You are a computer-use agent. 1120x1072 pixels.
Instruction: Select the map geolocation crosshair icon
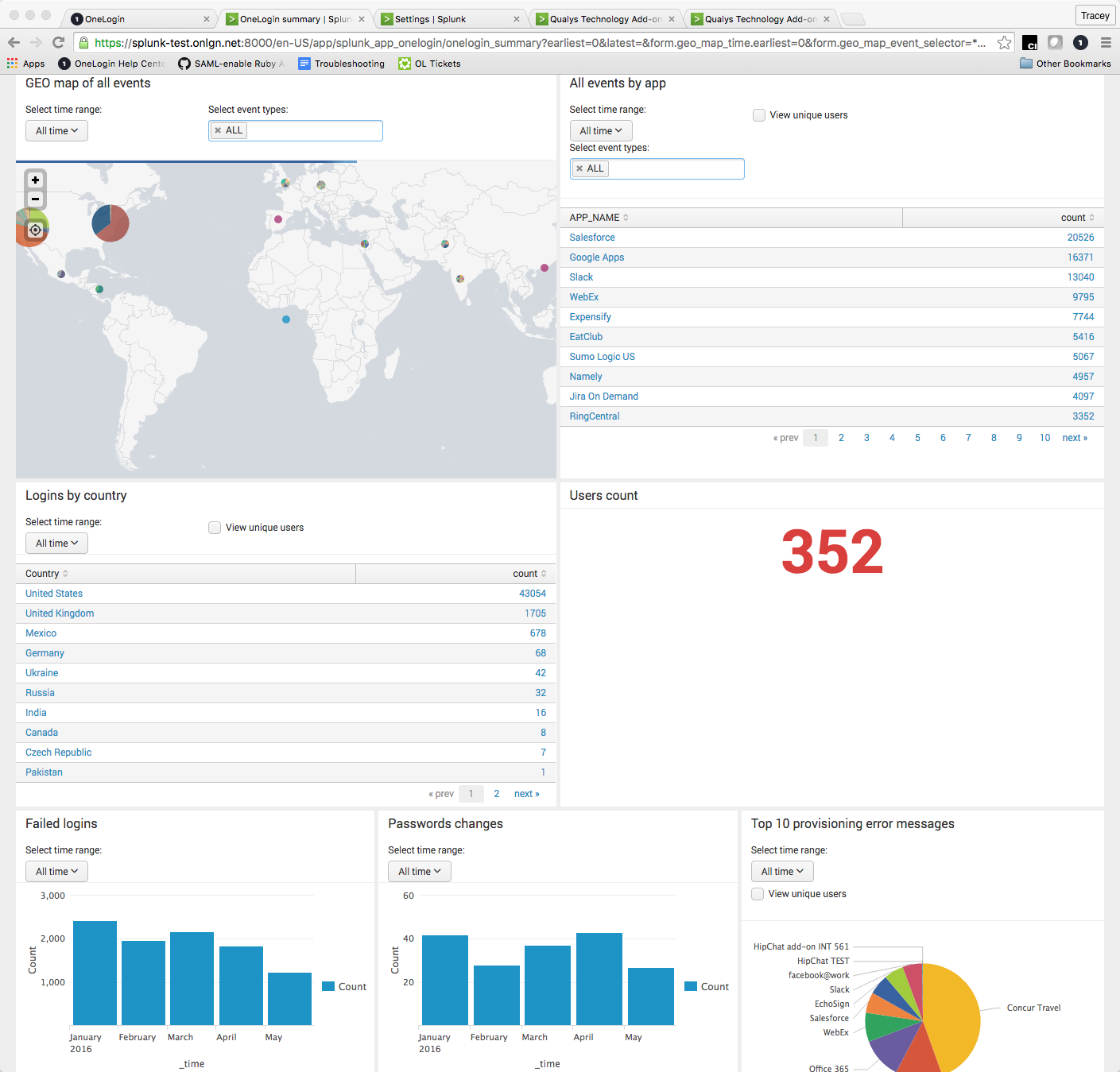tap(35, 229)
